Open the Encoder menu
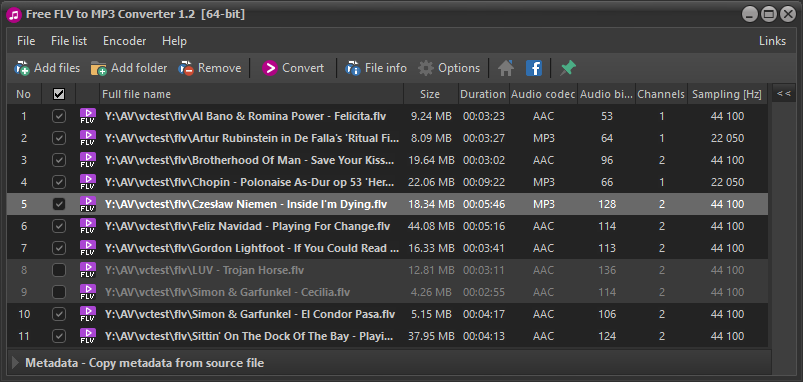Image resolution: width=803 pixels, height=382 pixels. tap(124, 41)
